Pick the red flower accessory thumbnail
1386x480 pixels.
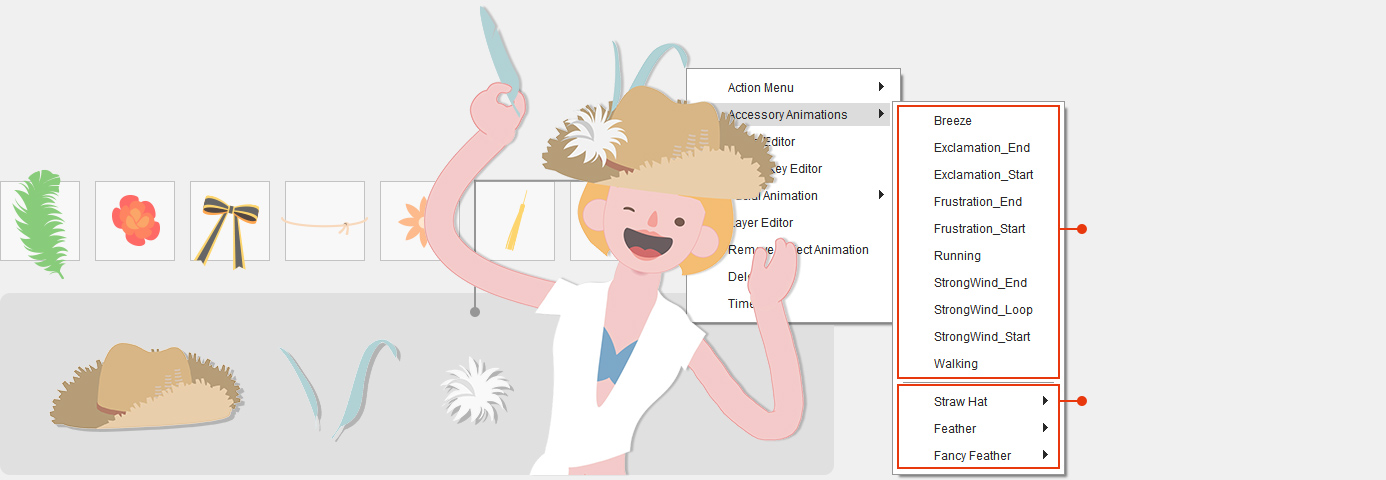click(135, 221)
